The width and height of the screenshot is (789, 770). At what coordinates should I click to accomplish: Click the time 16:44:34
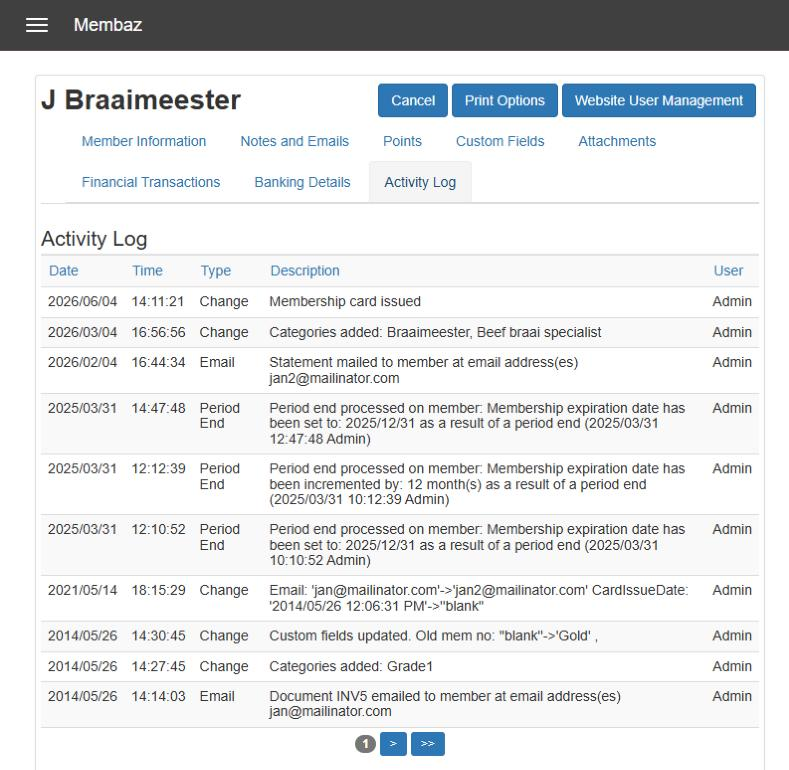(x=159, y=362)
